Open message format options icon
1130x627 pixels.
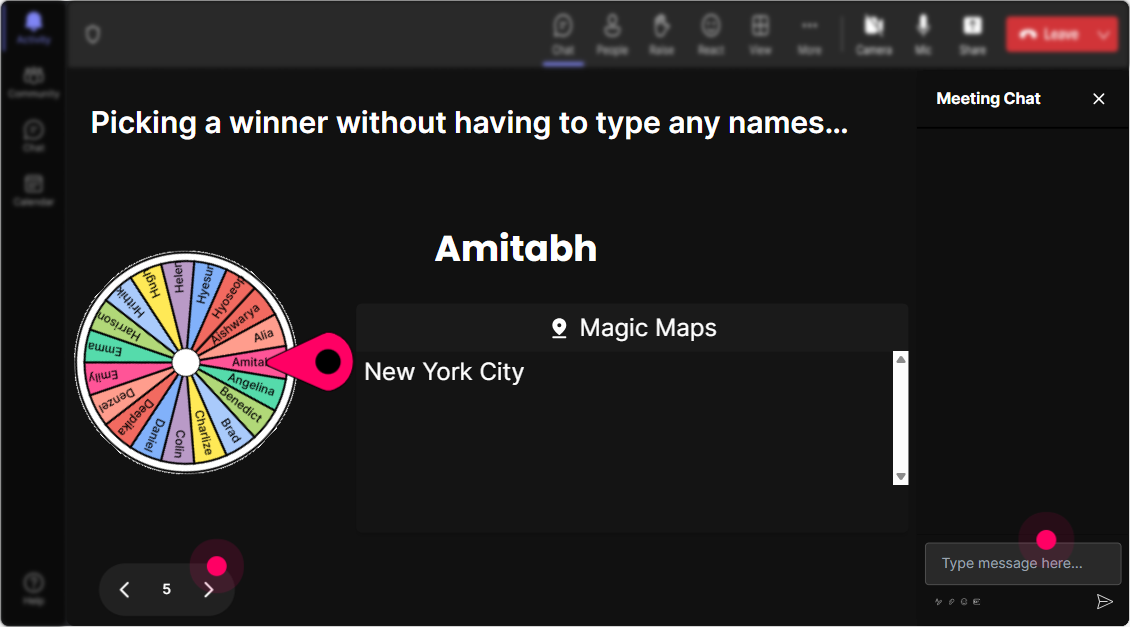(938, 602)
